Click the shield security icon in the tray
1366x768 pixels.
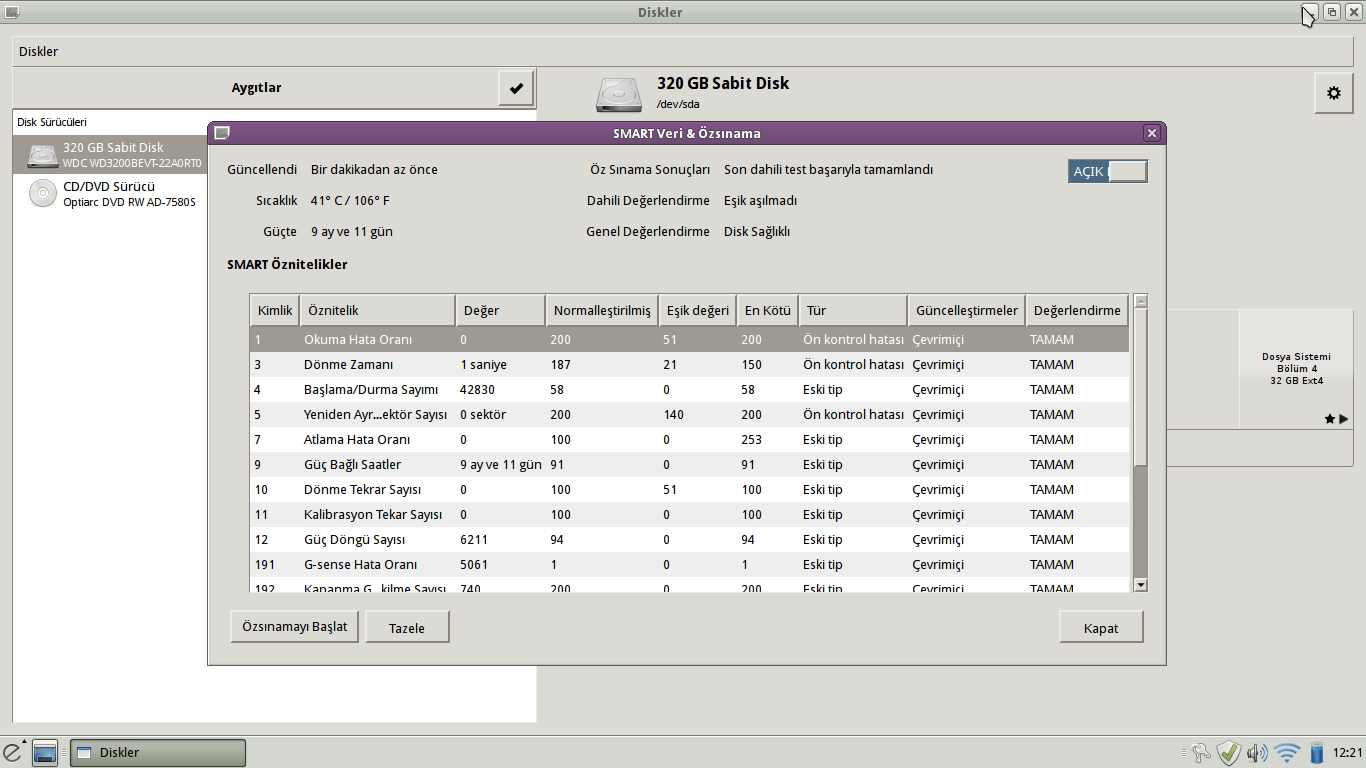(1229, 753)
